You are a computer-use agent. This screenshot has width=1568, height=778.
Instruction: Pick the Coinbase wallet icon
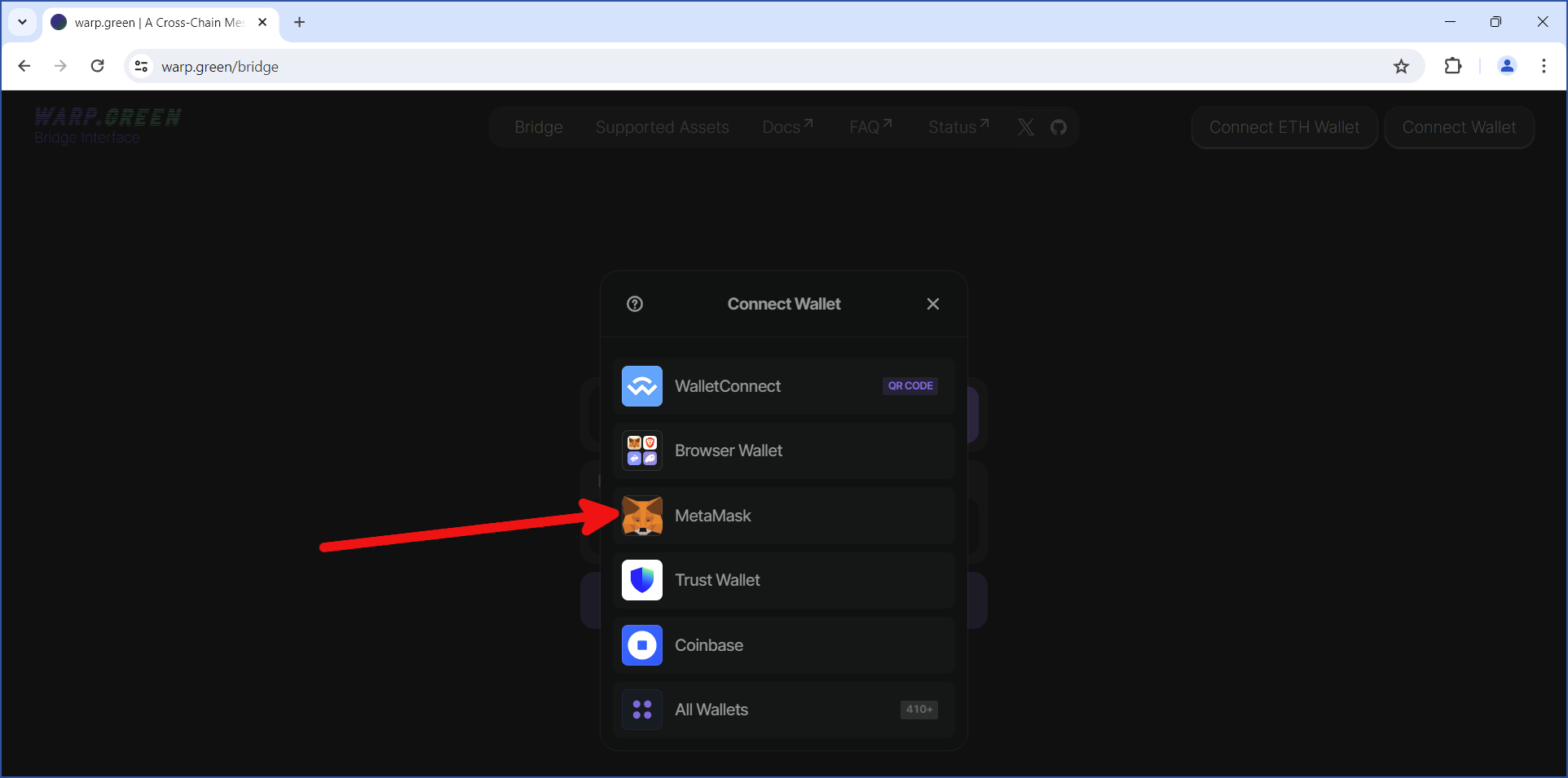(x=642, y=645)
